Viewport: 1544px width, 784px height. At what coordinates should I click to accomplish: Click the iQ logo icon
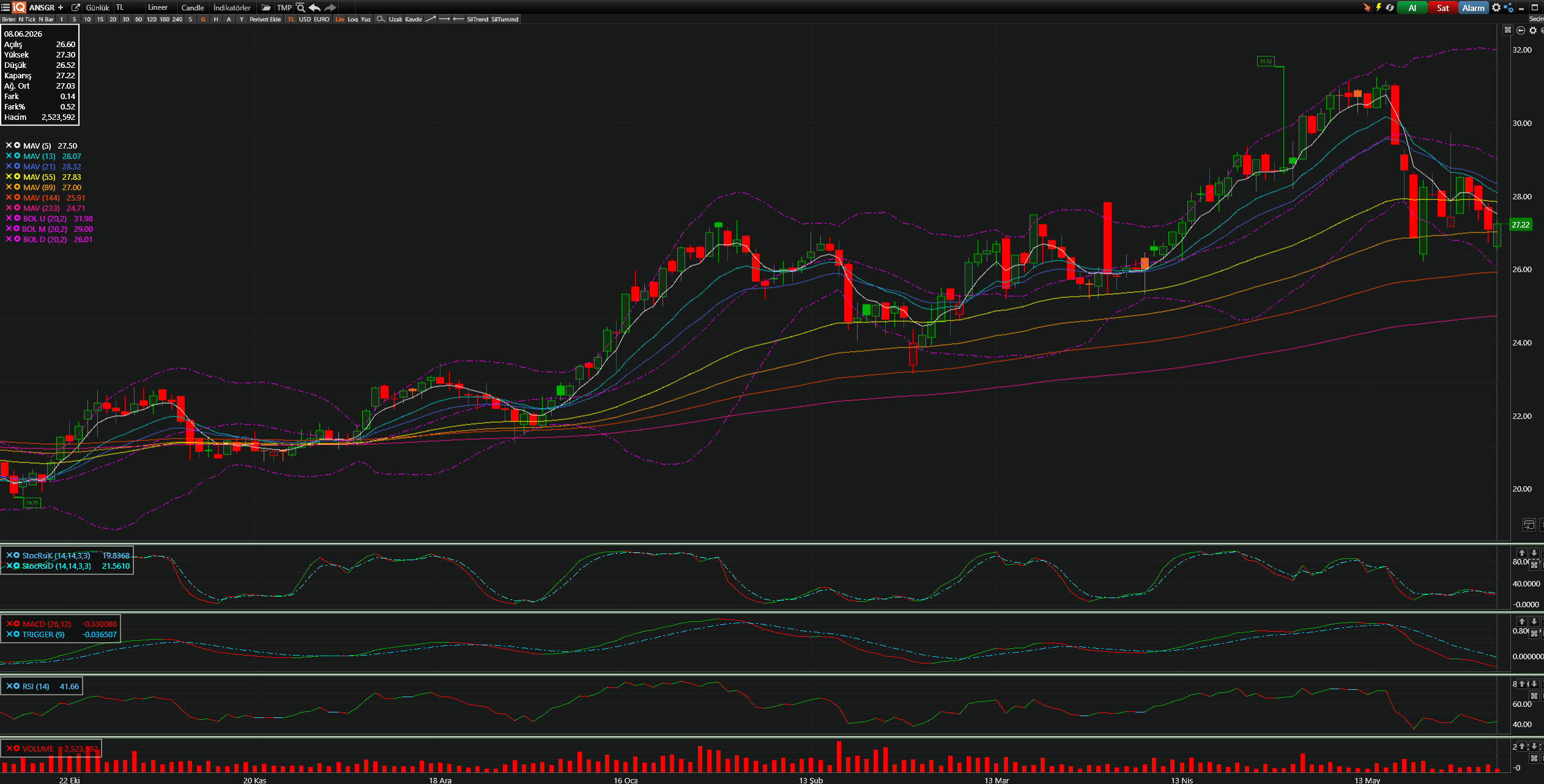coord(19,7)
